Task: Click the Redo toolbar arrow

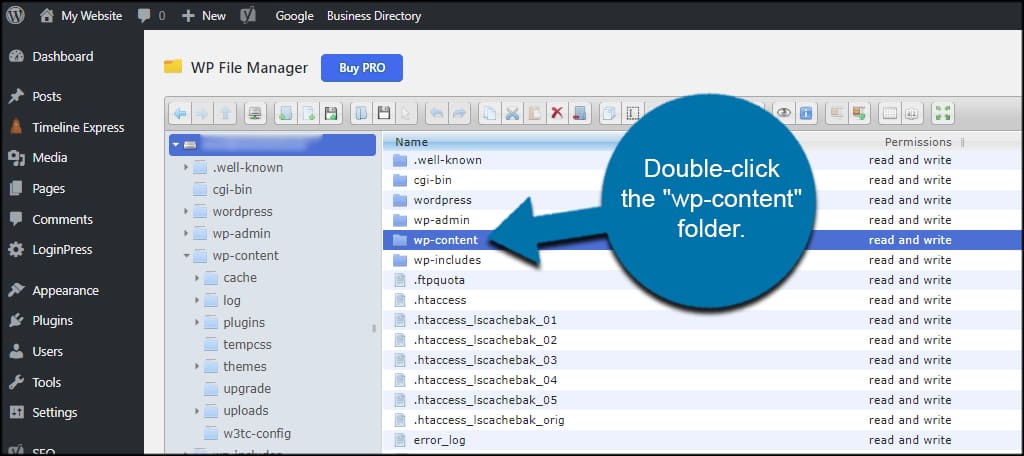Action: pyautogui.click(x=459, y=113)
